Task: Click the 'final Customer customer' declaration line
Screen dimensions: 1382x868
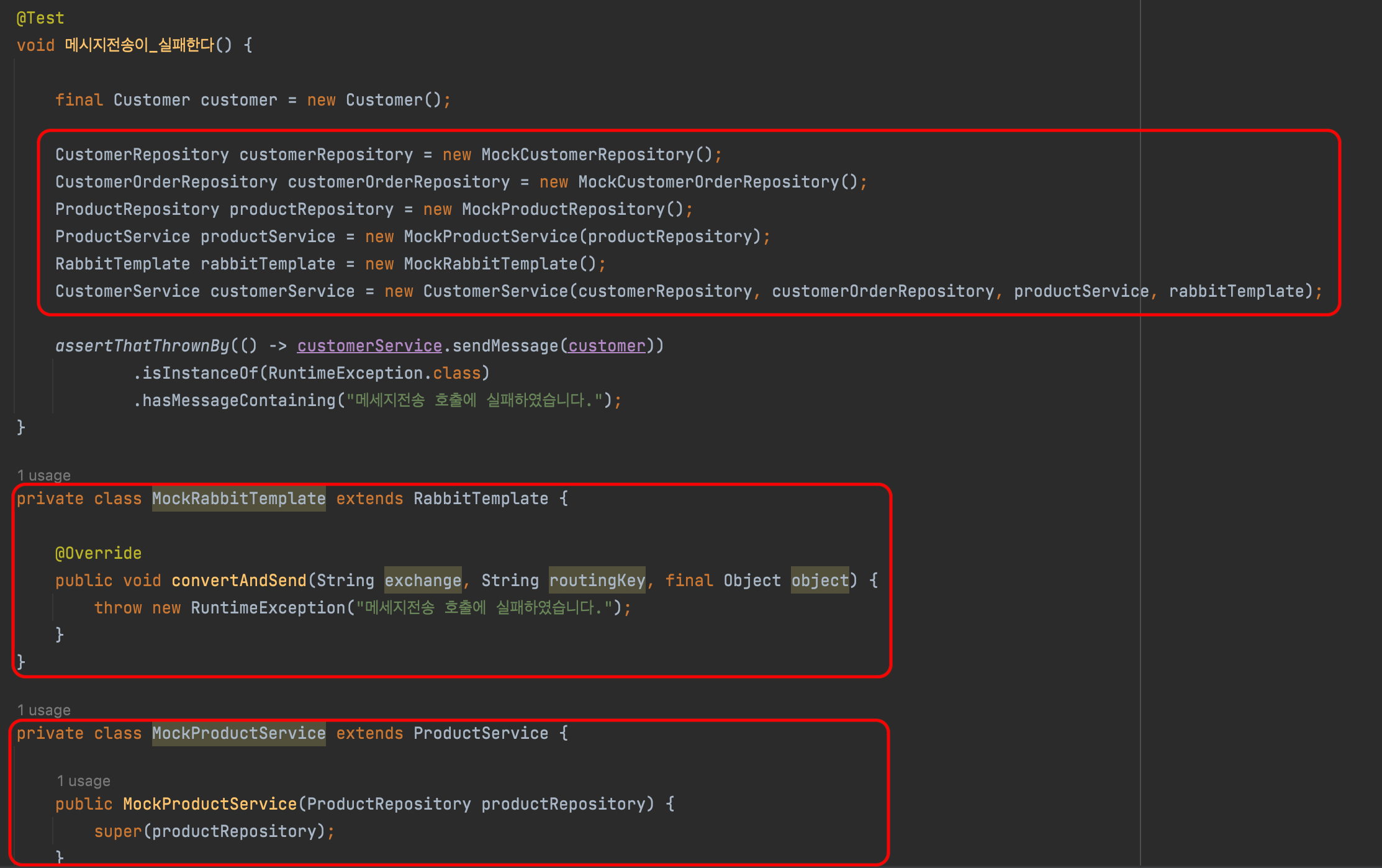Action: (x=253, y=100)
